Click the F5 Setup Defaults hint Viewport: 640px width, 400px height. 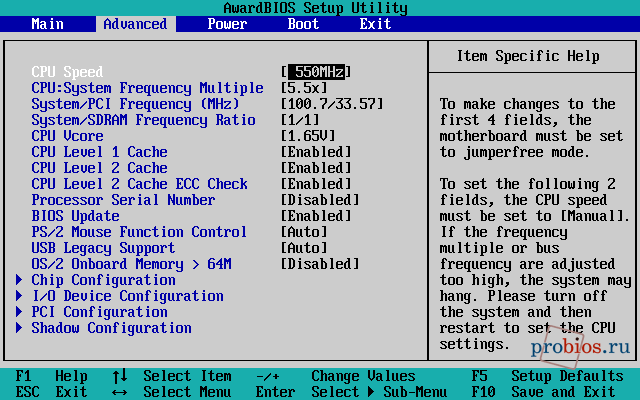pos(547,376)
